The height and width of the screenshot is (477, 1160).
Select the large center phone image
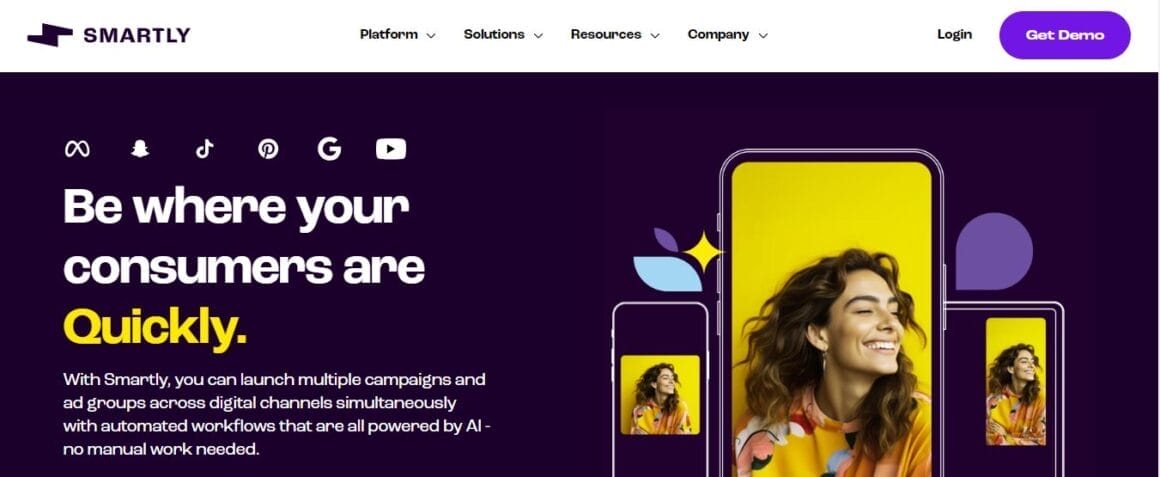pos(832,319)
